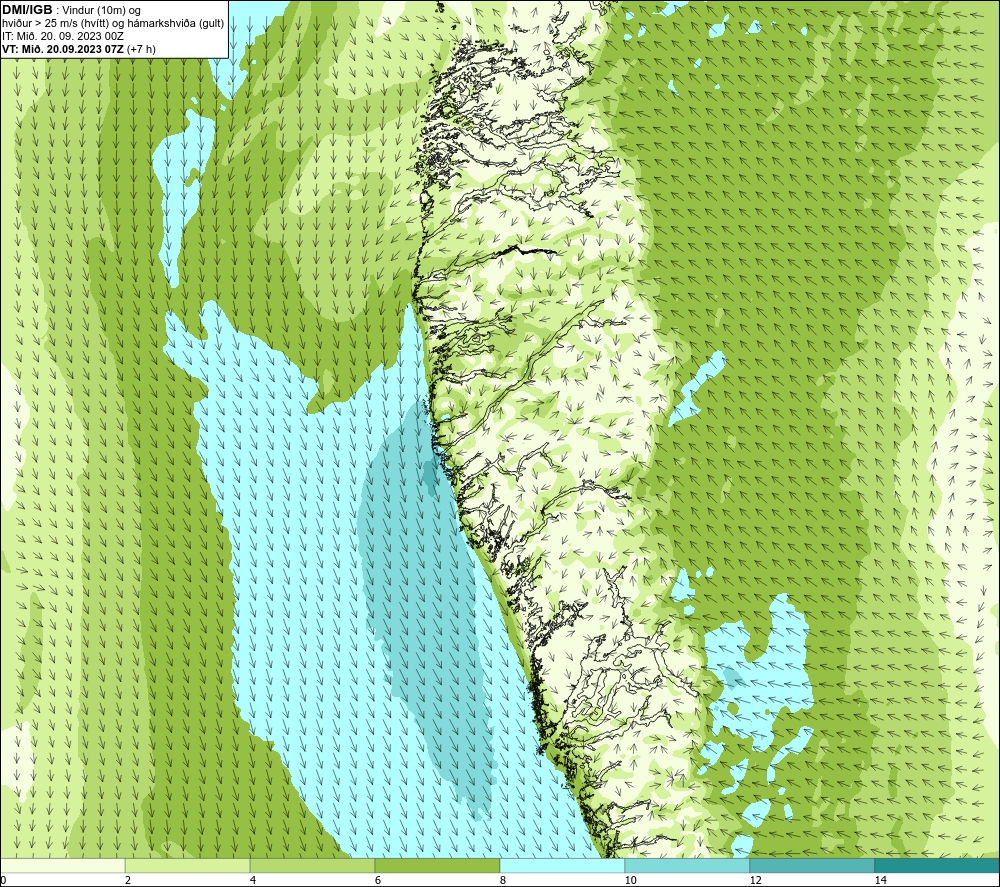Click the 'IT: Mið. 20. 09. 2023 00Z' line
1000x887 pixels.
pos(63,36)
